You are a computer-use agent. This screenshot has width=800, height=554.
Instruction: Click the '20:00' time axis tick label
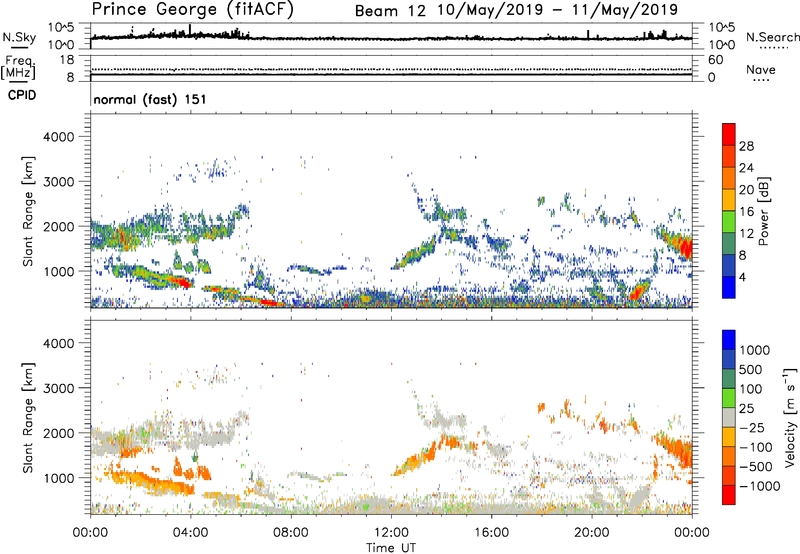click(x=591, y=533)
